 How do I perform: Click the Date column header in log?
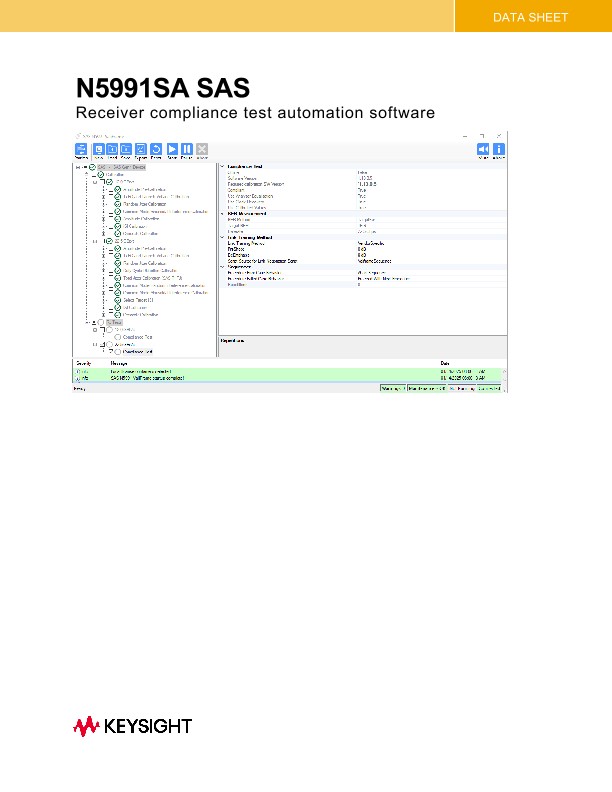click(x=445, y=363)
